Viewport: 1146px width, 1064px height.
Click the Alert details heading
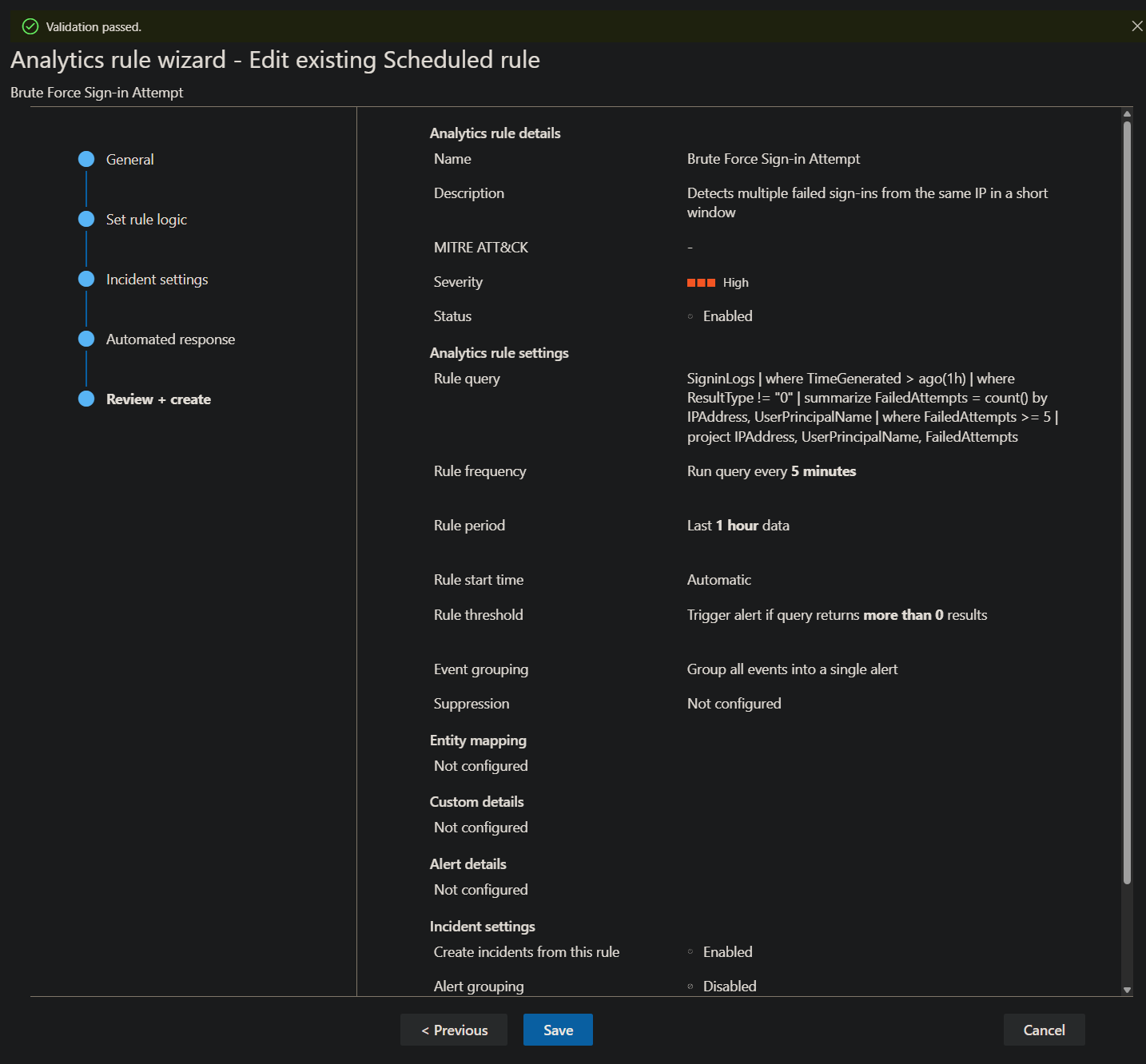coord(468,864)
